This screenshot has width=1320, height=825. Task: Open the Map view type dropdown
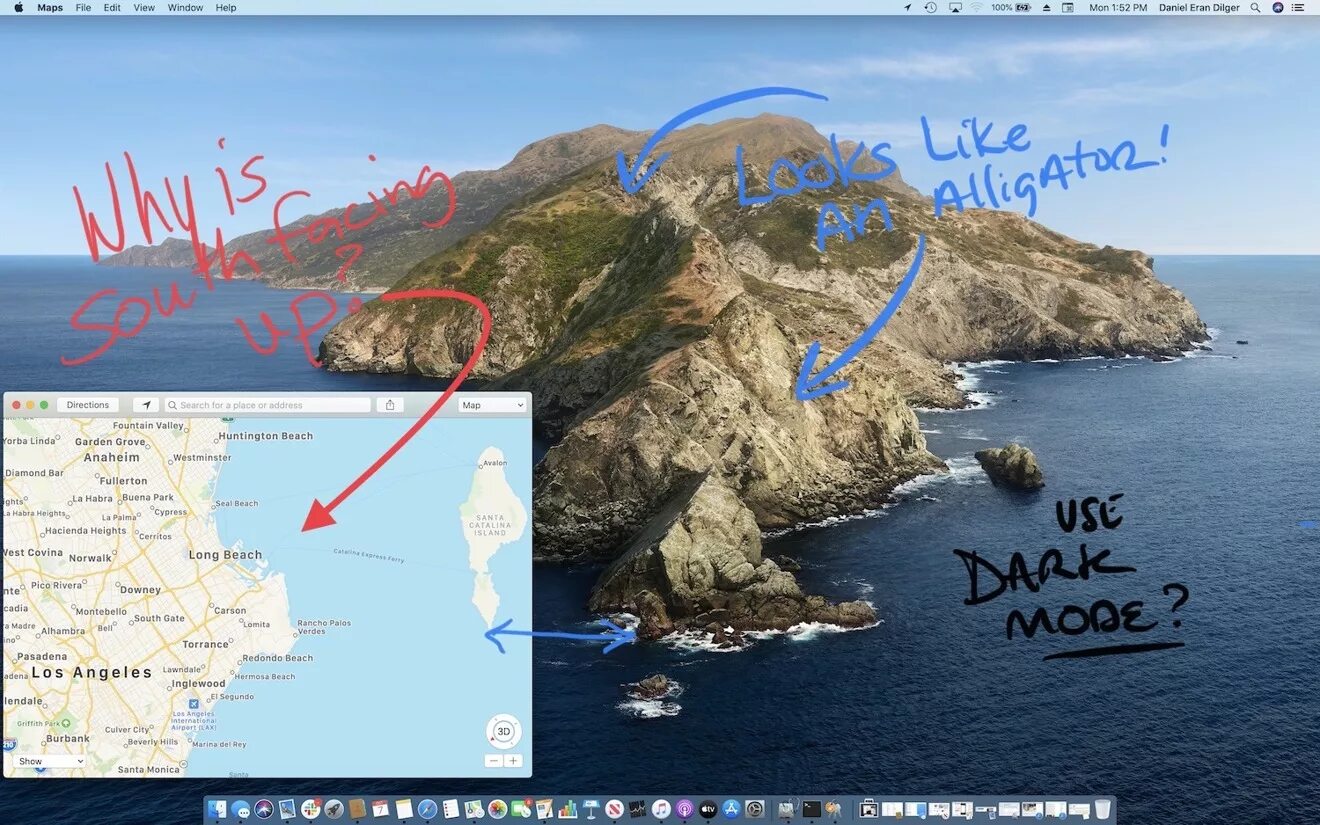click(492, 405)
